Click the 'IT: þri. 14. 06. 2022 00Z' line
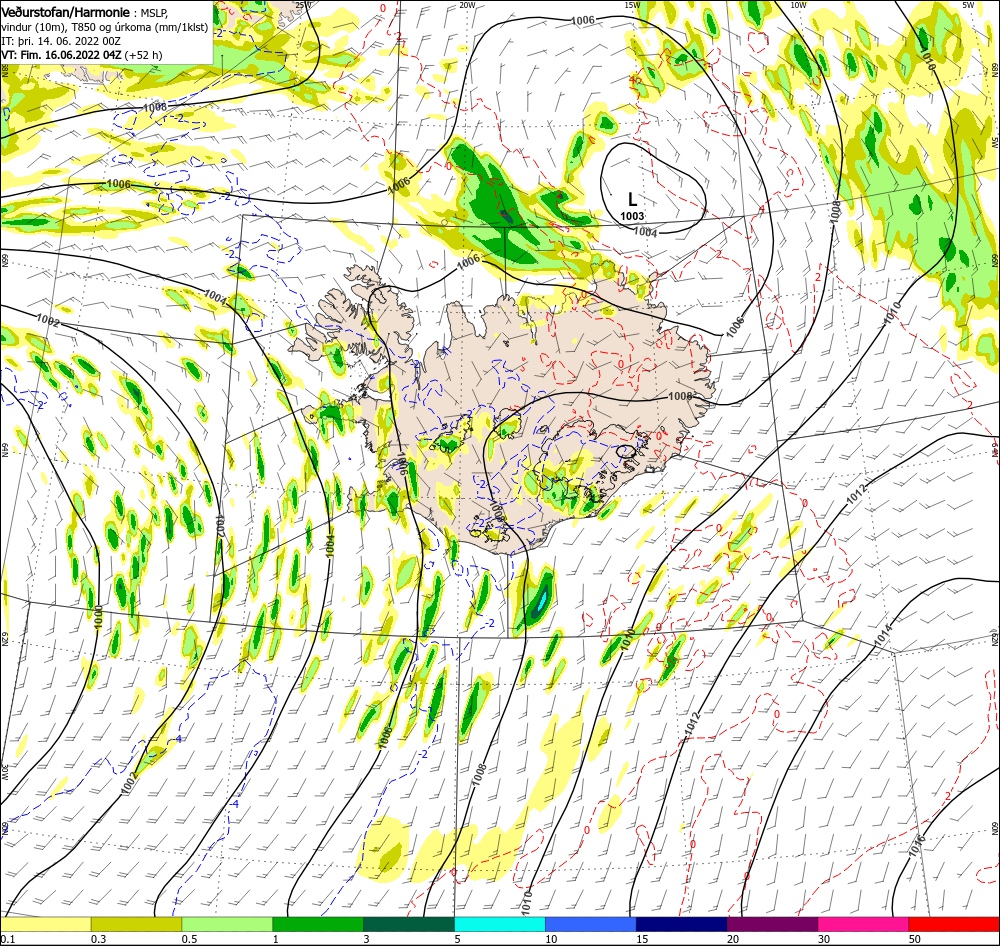The height and width of the screenshot is (946, 1000). [61, 41]
